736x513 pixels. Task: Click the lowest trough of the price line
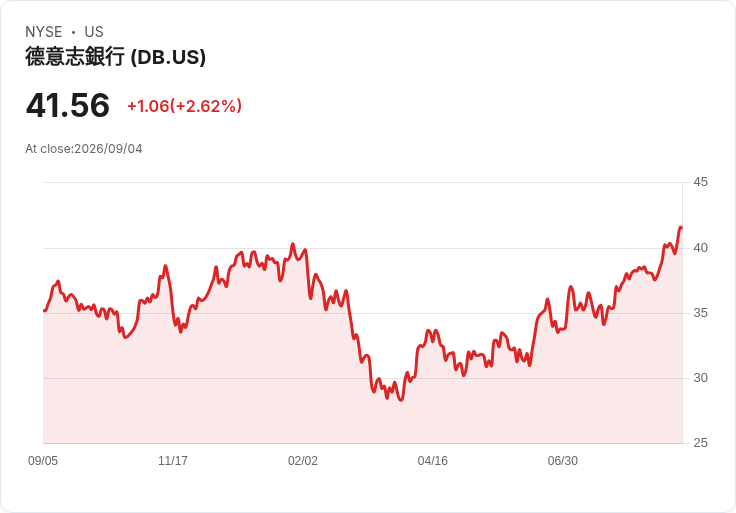pos(401,399)
